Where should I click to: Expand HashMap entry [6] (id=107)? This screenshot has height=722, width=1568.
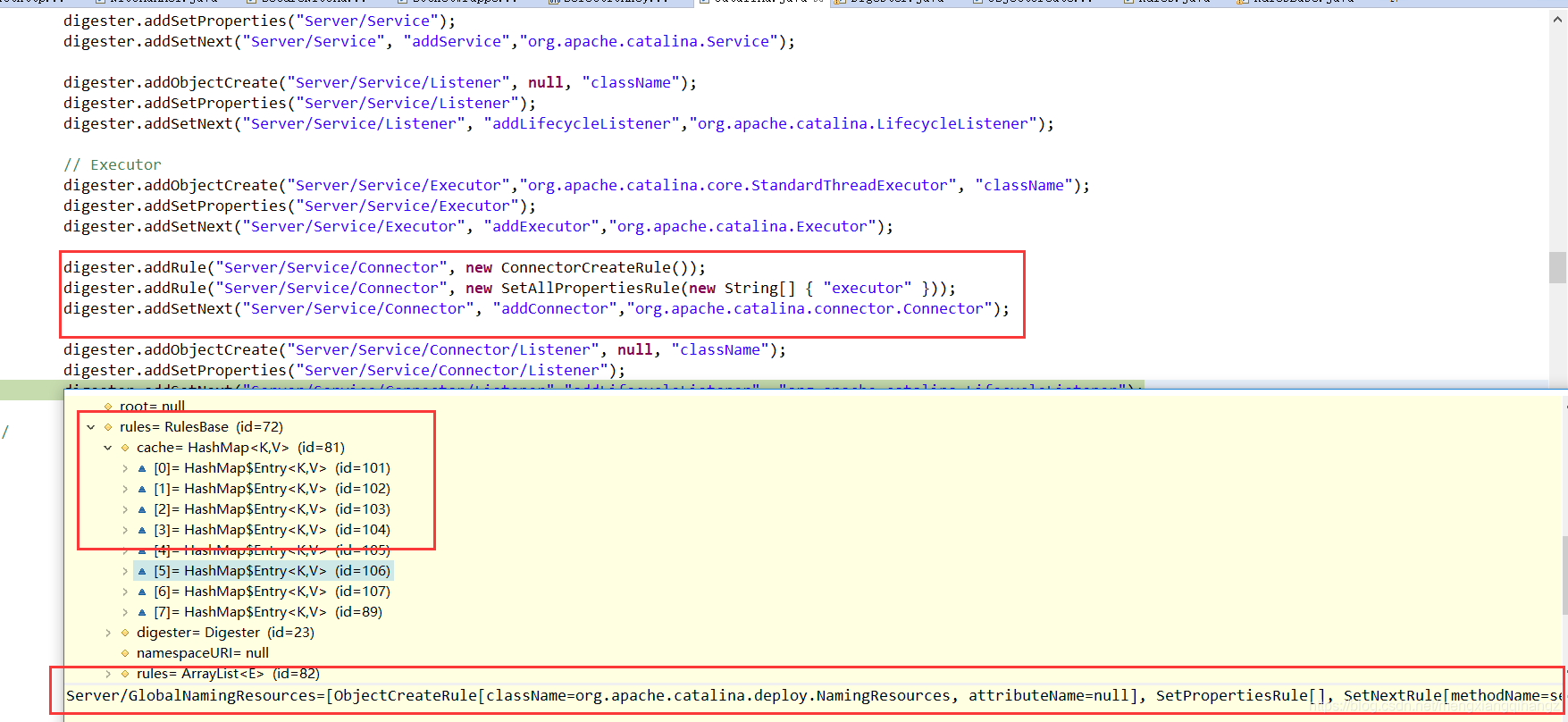click(x=125, y=592)
